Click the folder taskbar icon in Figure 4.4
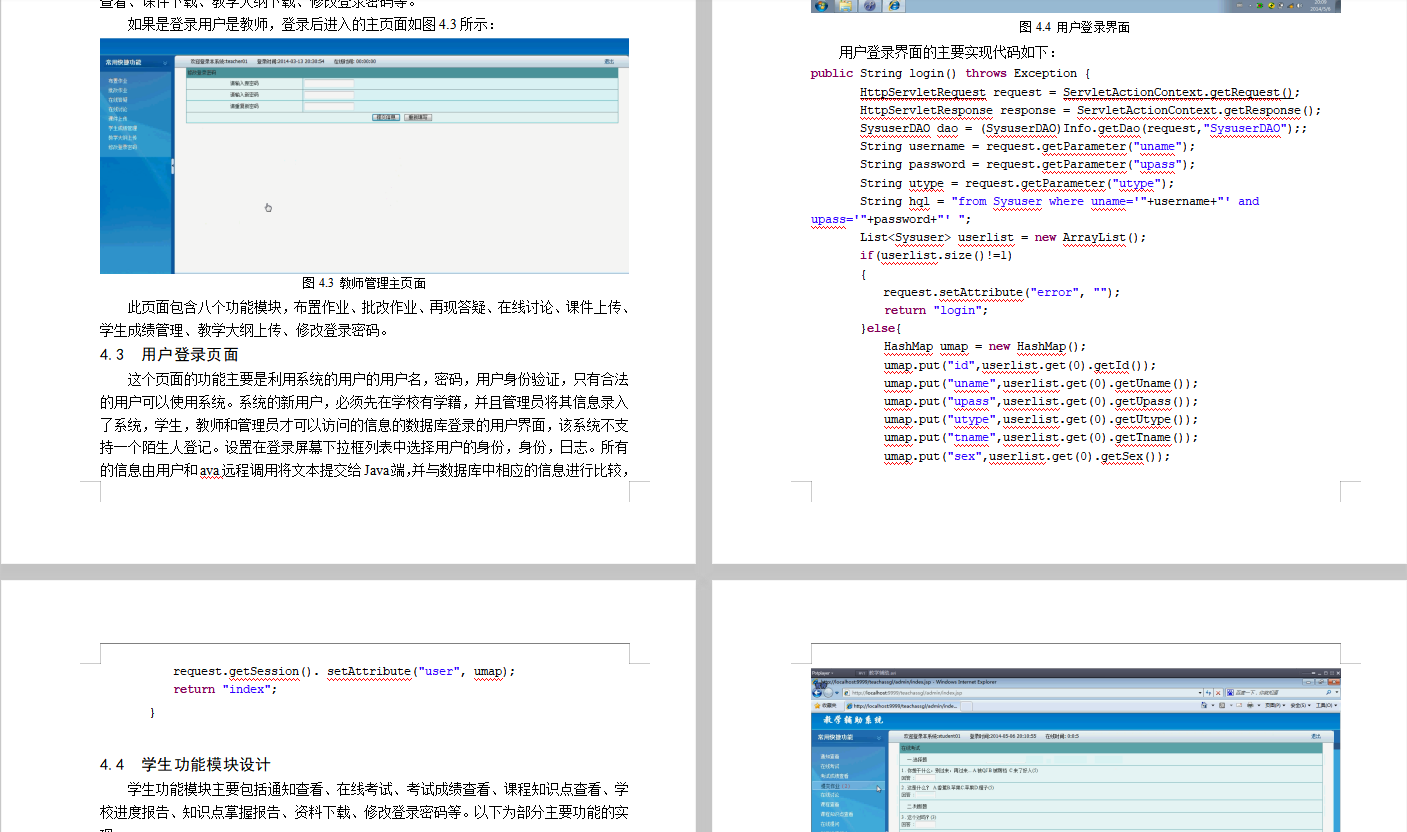 coord(846,6)
